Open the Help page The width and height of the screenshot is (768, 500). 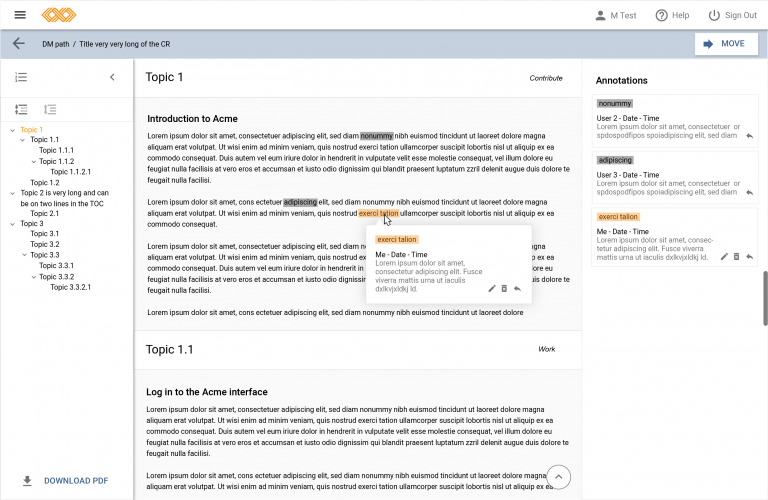coord(672,16)
